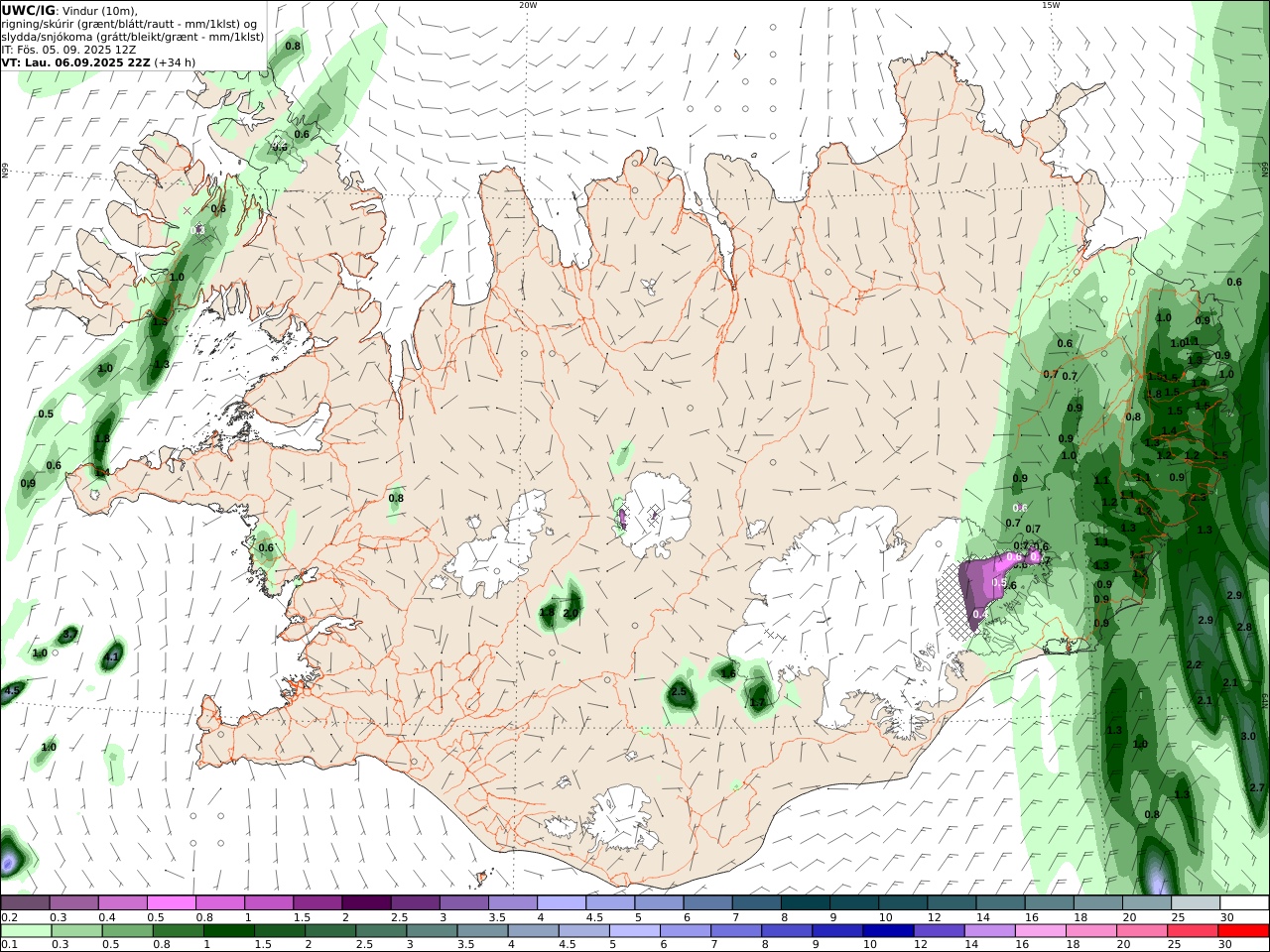This screenshot has width=1270, height=952.
Task: Click the '(+34 h)' forecast offset text
Action: coord(175,61)
